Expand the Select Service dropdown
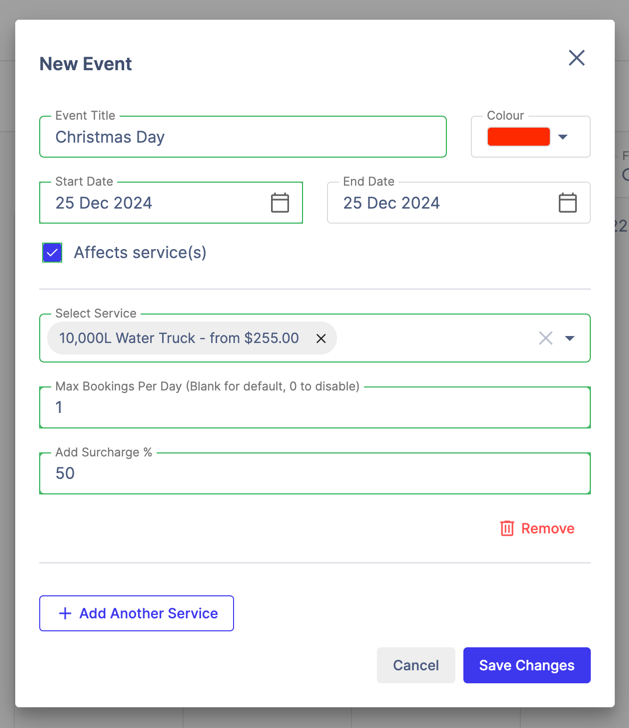The image size is (629, 728). click(x=570, y=339)
